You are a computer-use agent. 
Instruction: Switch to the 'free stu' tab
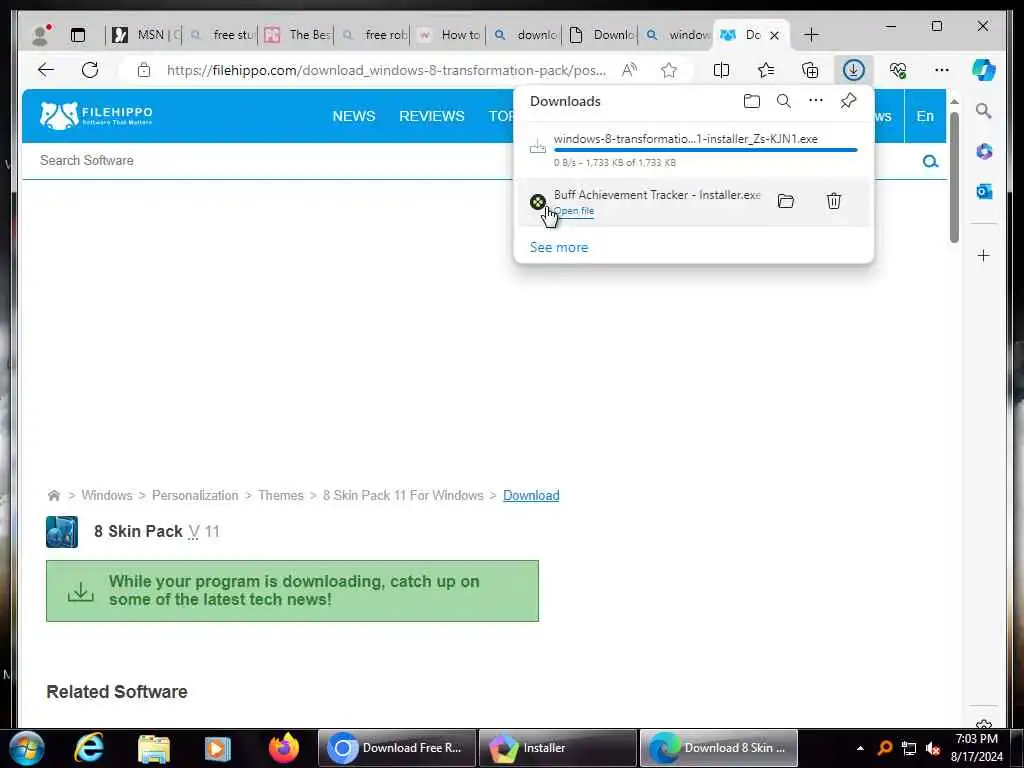[220, 35]
